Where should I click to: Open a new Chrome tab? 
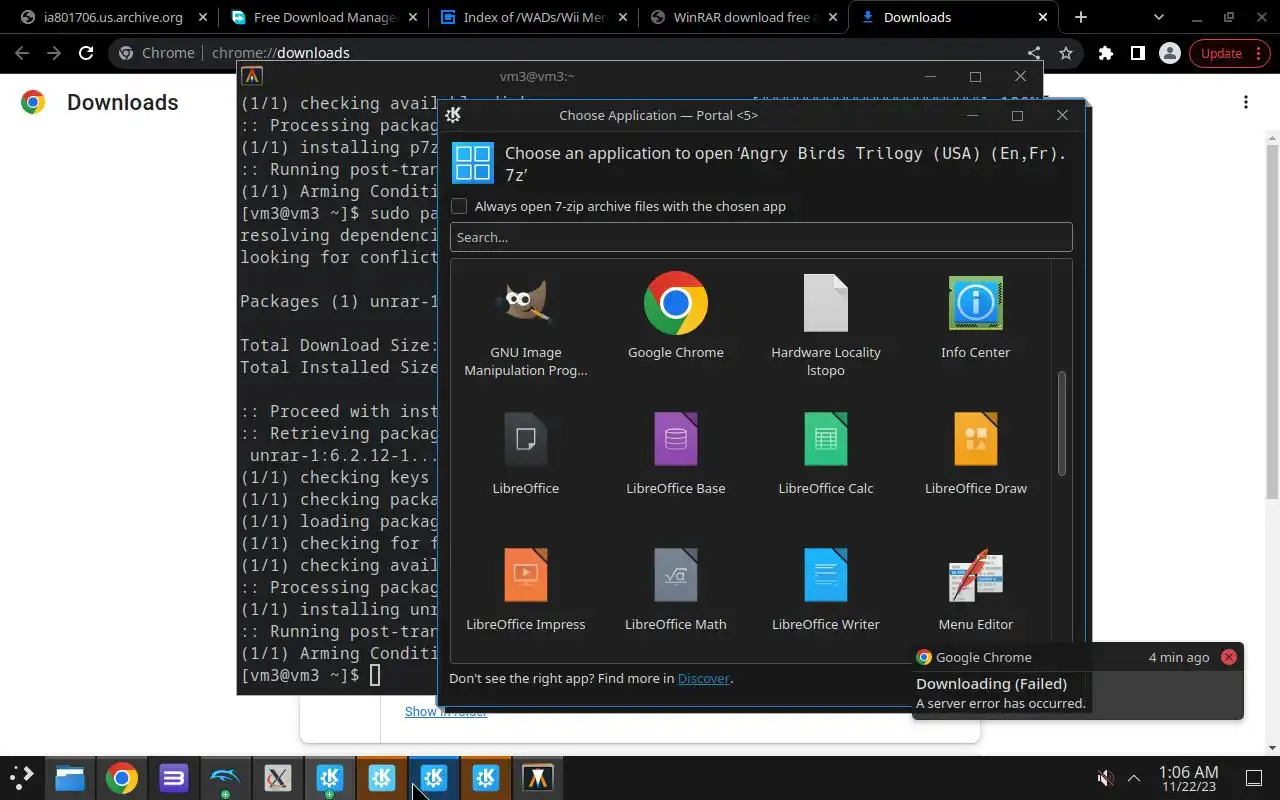coord(1081,17)
